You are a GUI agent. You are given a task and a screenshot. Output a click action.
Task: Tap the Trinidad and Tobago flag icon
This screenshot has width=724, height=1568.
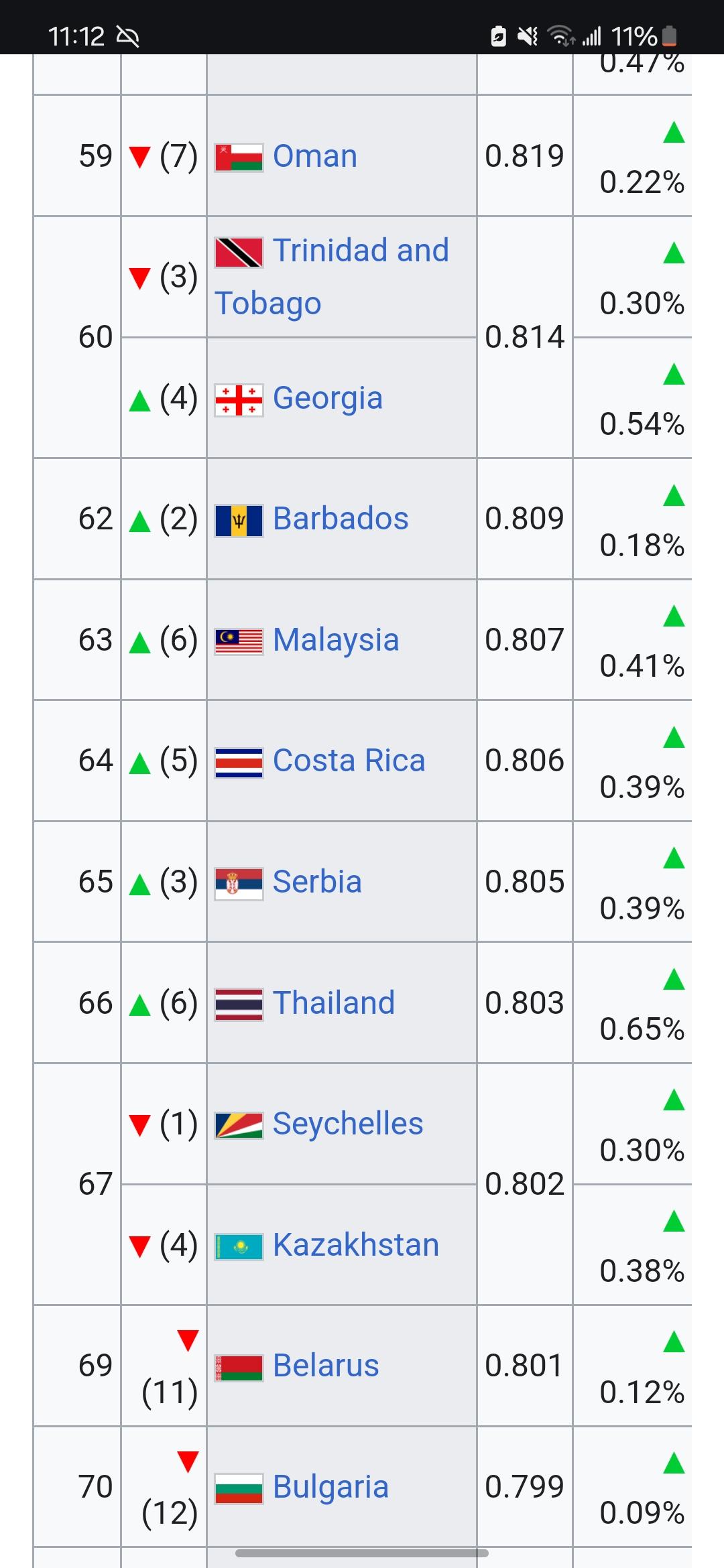239,253
